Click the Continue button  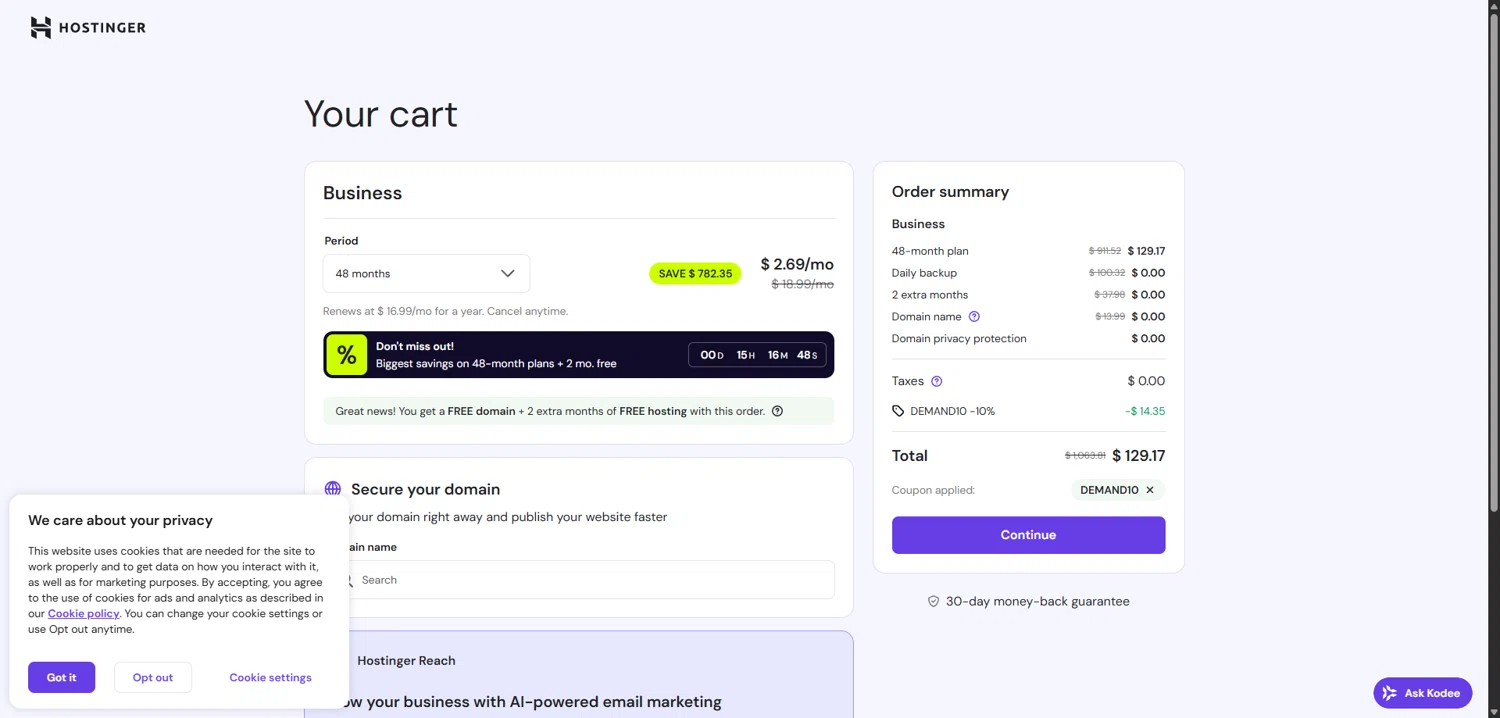point(1028,535)
